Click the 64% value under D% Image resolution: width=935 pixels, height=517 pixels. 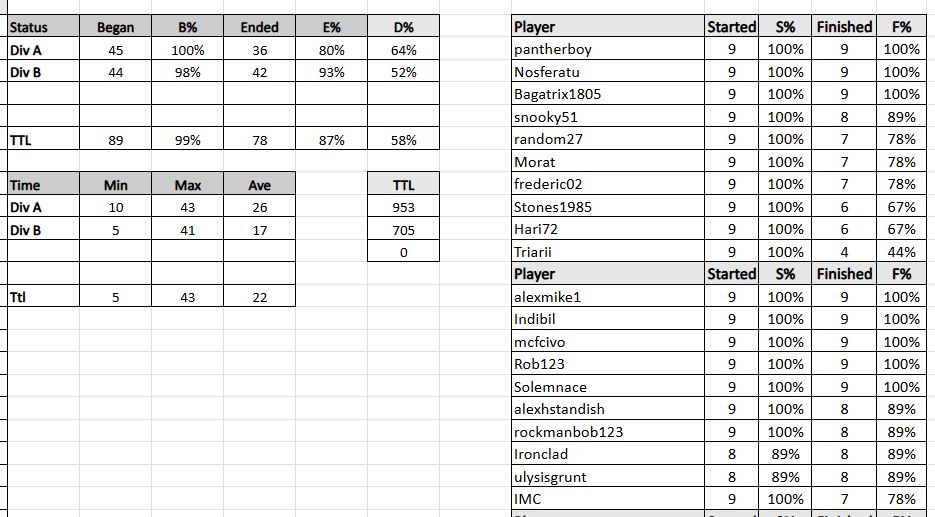point(404,50)
